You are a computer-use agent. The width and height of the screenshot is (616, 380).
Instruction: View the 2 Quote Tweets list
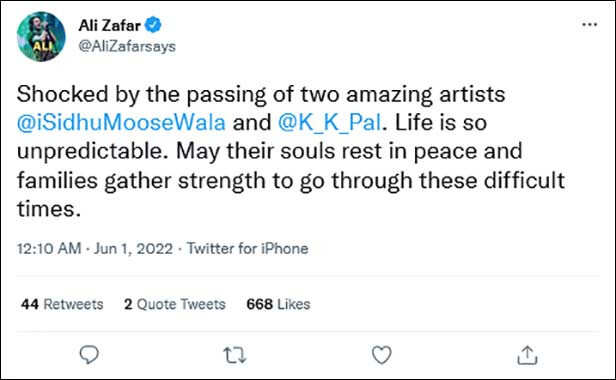175,304
